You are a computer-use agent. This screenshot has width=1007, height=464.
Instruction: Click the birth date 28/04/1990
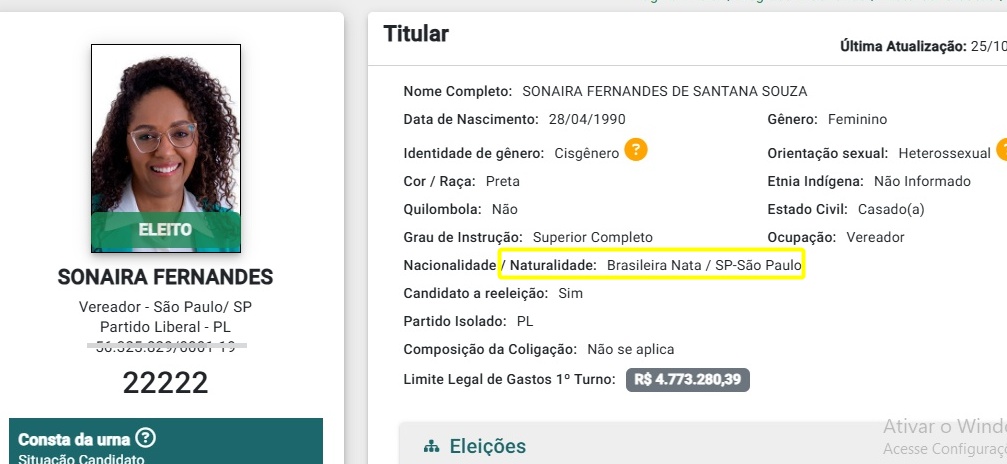(x=587, y=120)
